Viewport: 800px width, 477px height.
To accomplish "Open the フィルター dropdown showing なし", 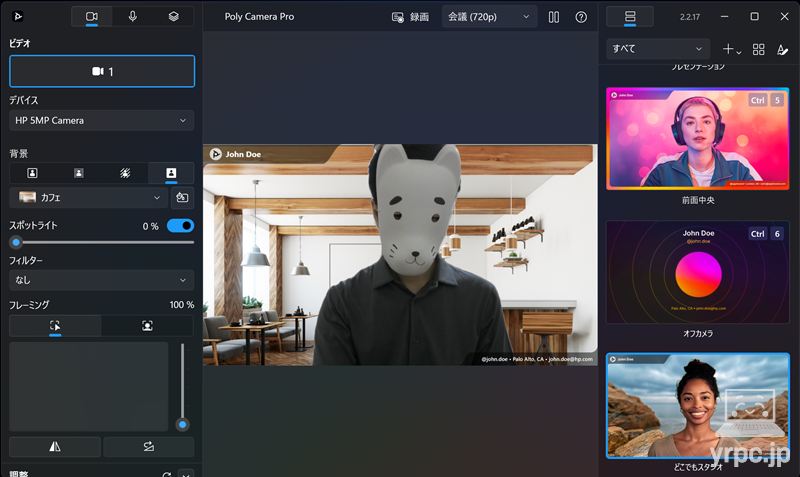I will click(x=102, y=280).
